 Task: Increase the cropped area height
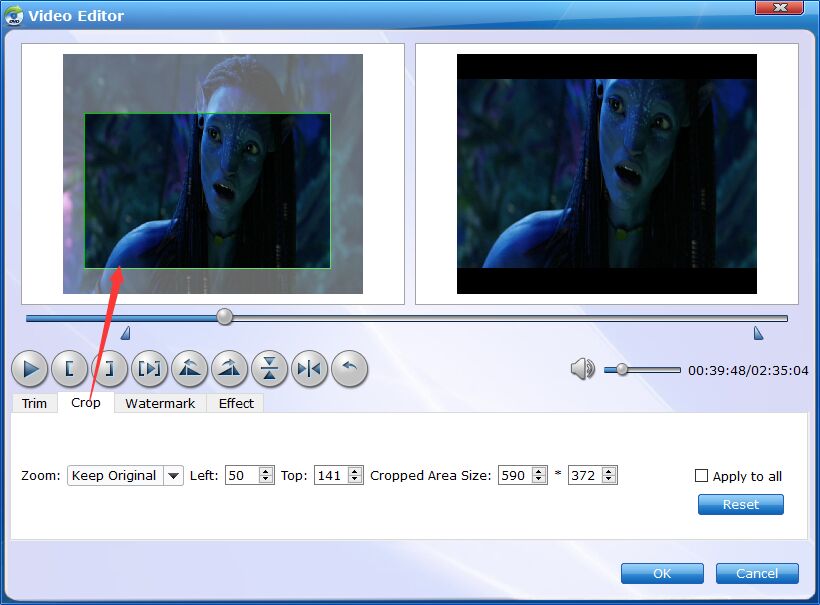coord(609,472)
